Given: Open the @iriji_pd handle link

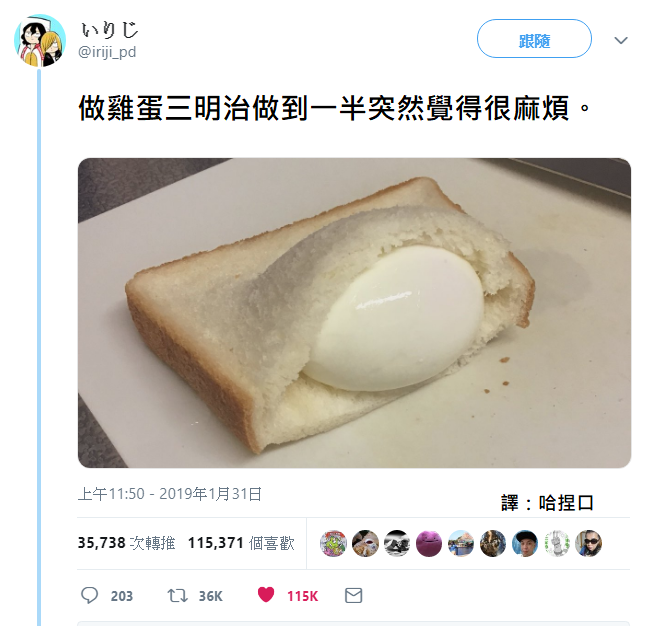Looking at the screenshot, I should coord(107,52).
